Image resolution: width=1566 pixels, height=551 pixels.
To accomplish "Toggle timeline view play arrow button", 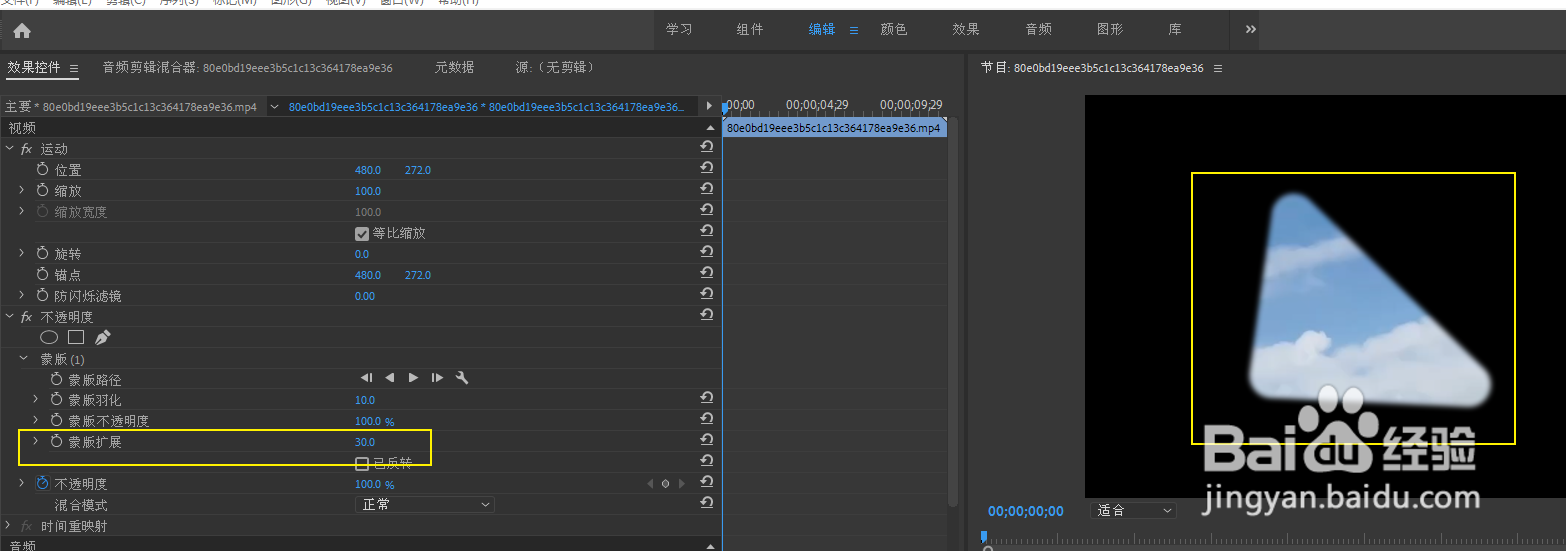I will 709,106.
